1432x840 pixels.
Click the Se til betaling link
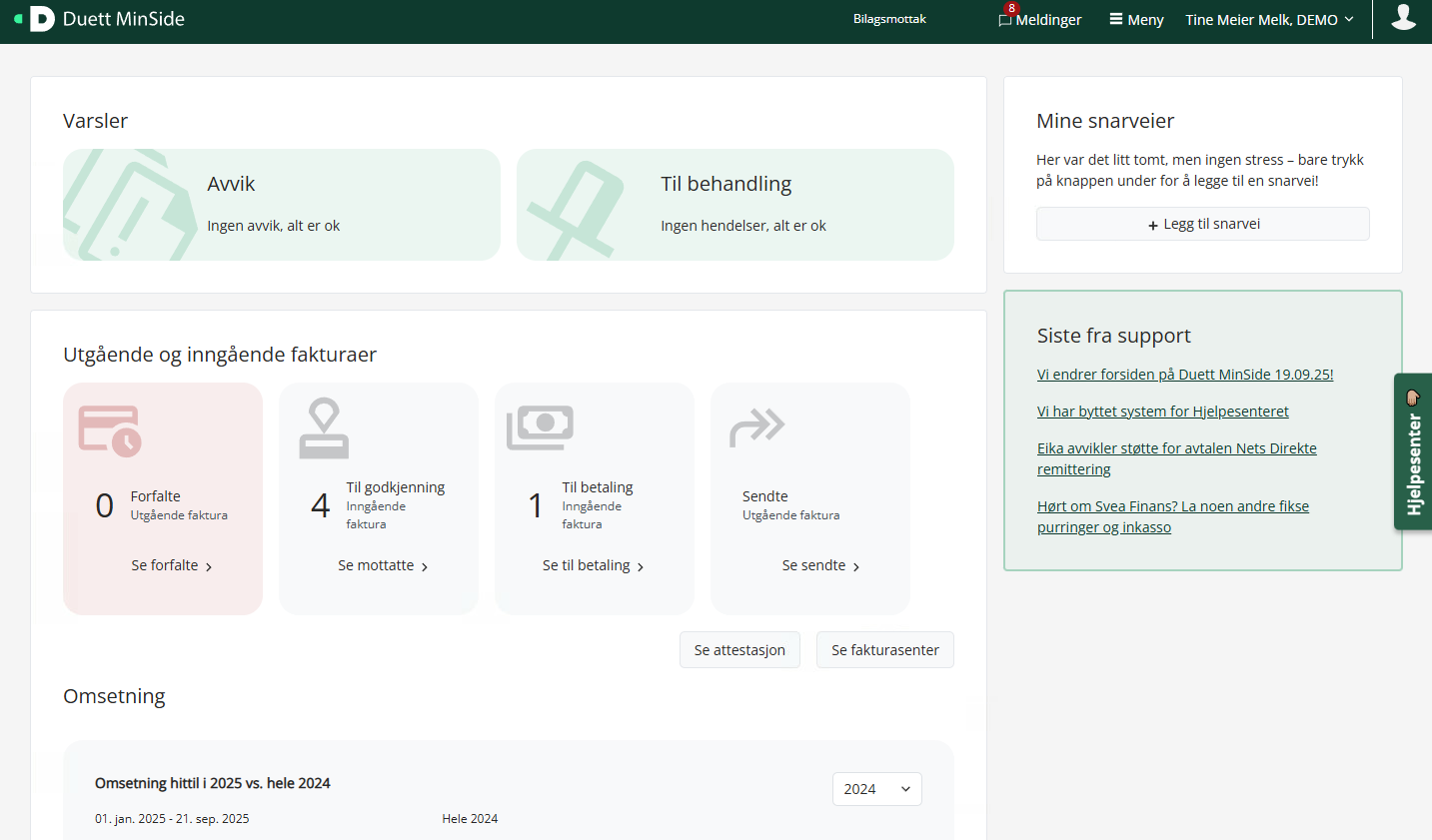tap(588, 565)
